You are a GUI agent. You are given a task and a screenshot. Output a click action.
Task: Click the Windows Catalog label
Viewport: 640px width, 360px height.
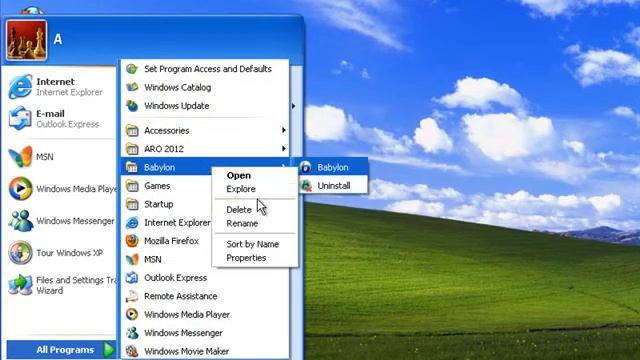[178, 87]
